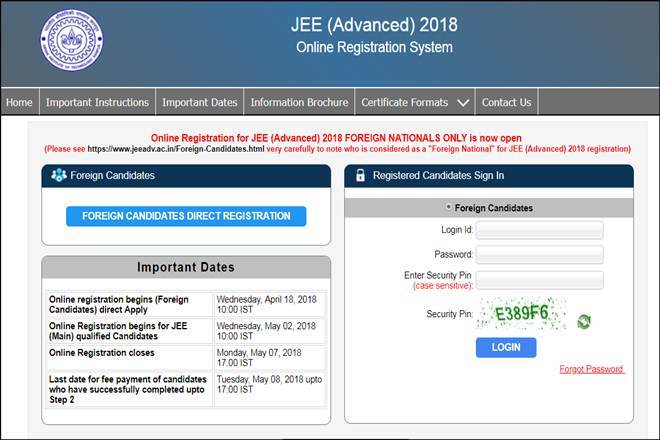Open the Forgot Password link

pos(591,369)
